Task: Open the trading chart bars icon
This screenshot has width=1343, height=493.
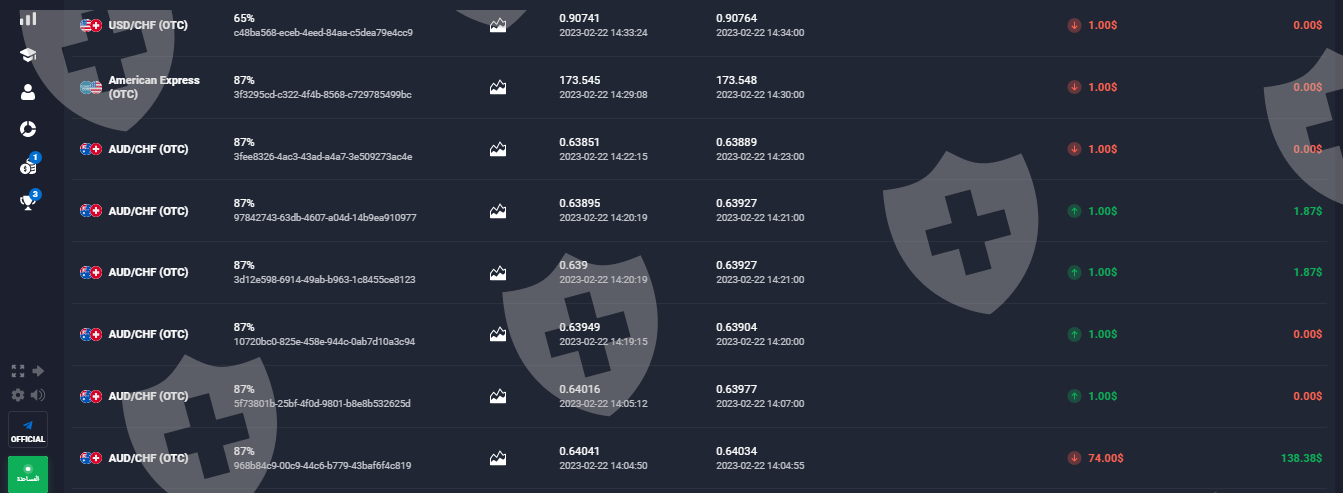Action: [x=28, y=18]
